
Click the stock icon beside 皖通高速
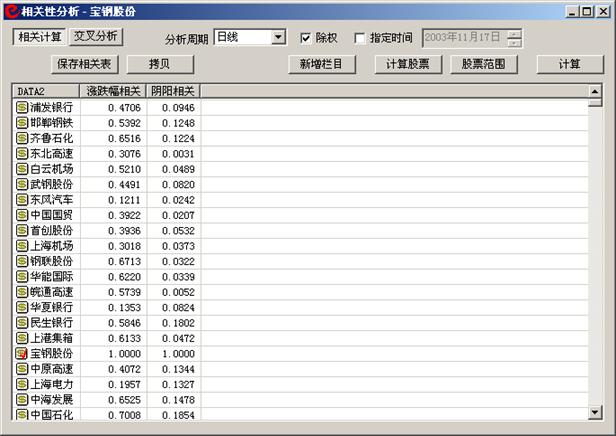coord(22,292)
